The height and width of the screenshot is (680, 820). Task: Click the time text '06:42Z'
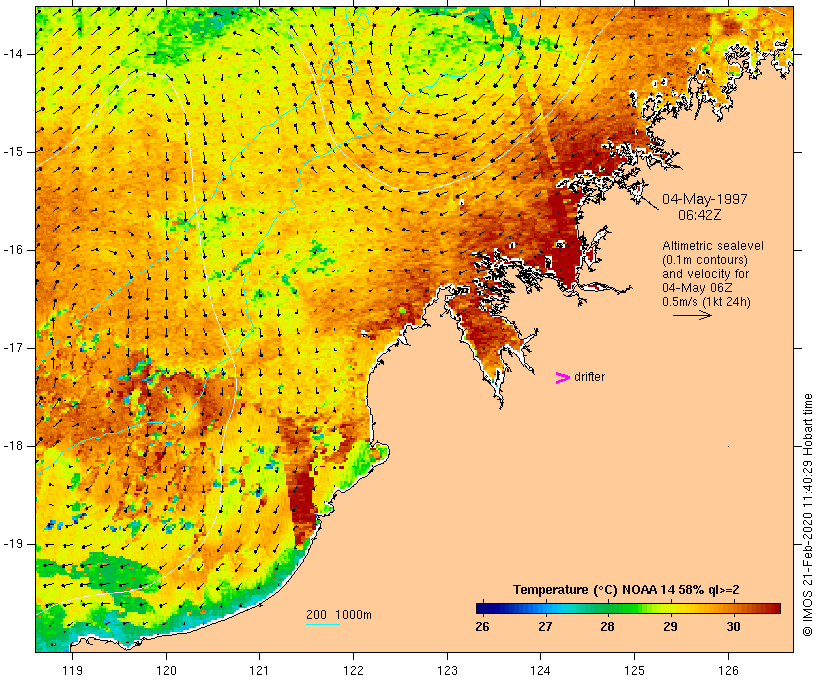click(x=700, y=215)
